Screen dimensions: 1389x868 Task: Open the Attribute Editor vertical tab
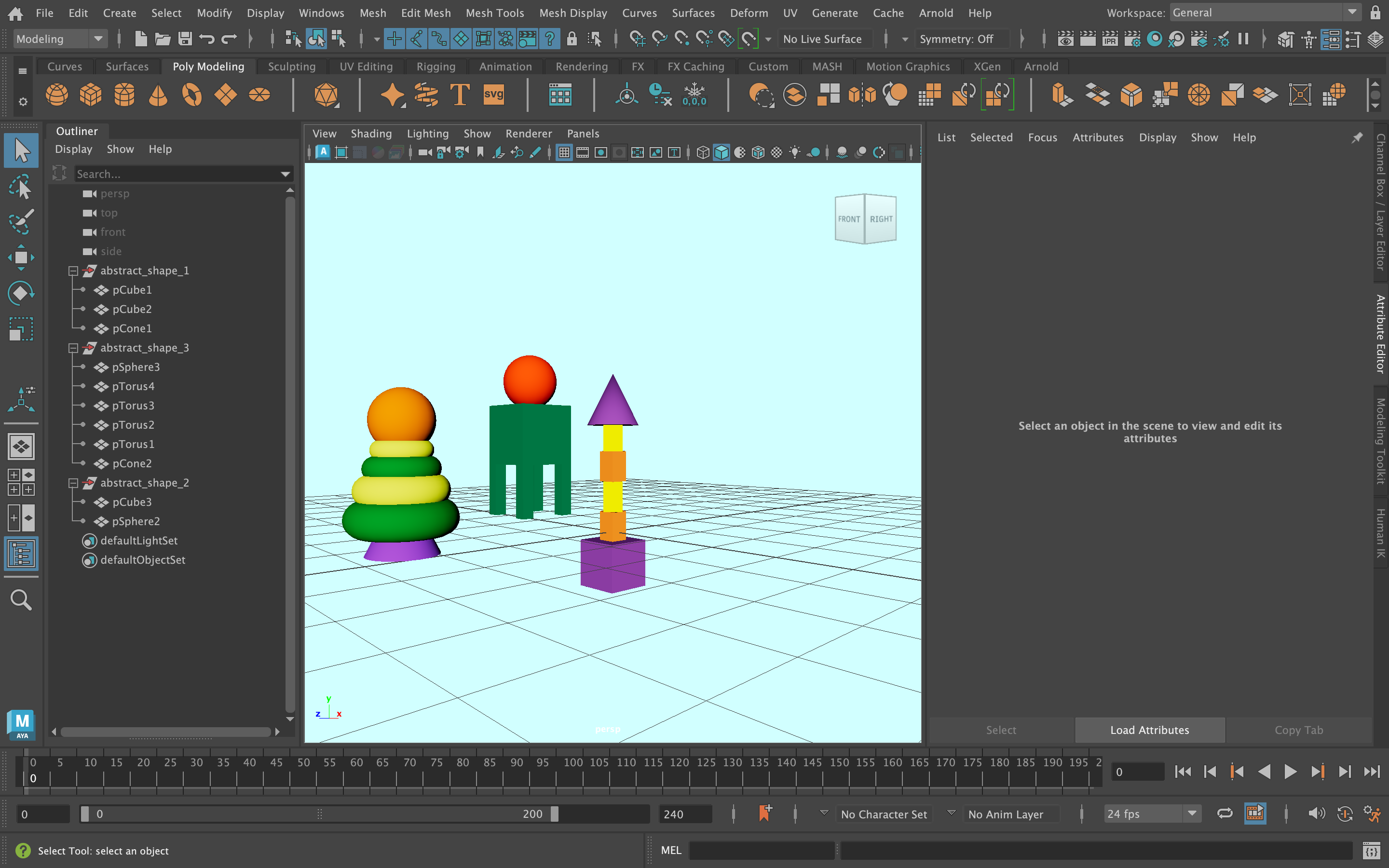(1380, 334)
